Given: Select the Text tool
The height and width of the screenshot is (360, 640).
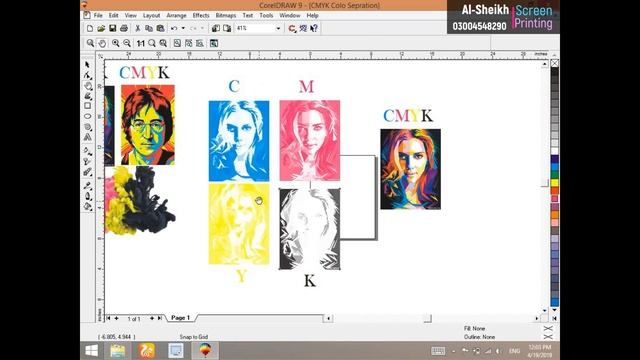Looking at the screenshot, I should (x=88, y=138).
